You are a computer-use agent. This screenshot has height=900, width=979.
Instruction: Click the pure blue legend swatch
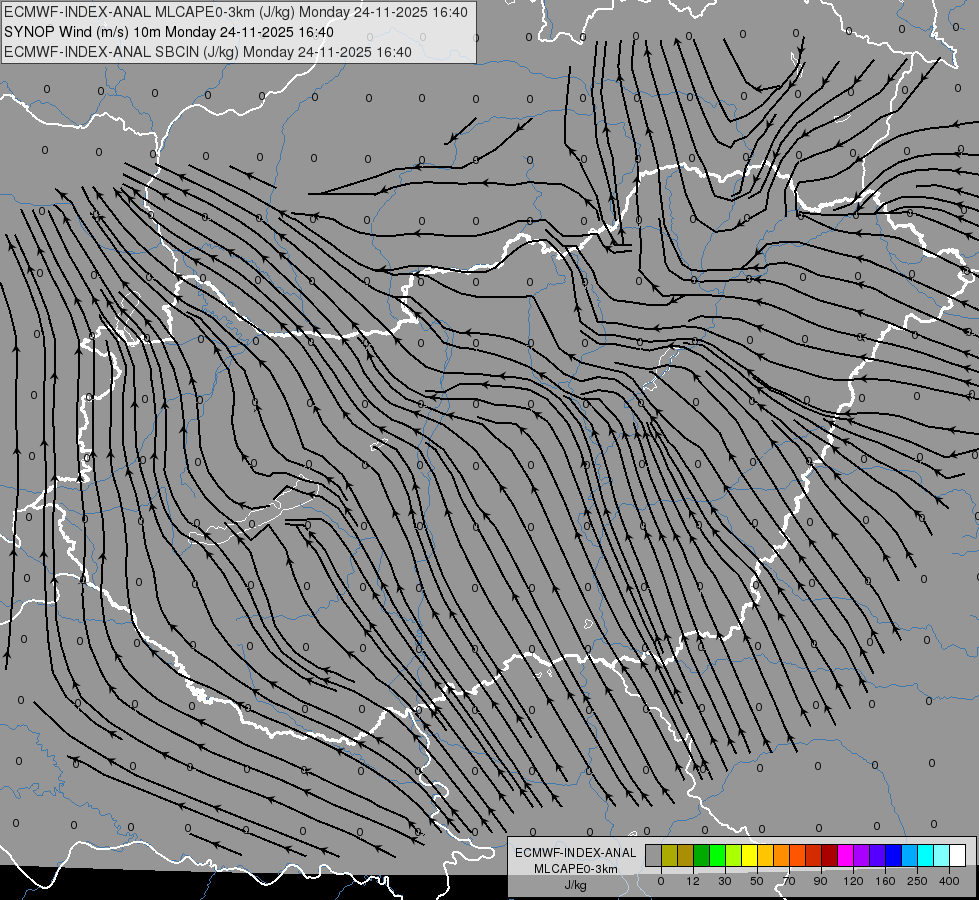coord(893,856)
